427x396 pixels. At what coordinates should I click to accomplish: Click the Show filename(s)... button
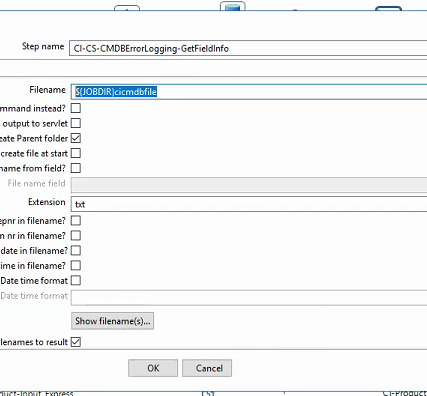[113, 321]
